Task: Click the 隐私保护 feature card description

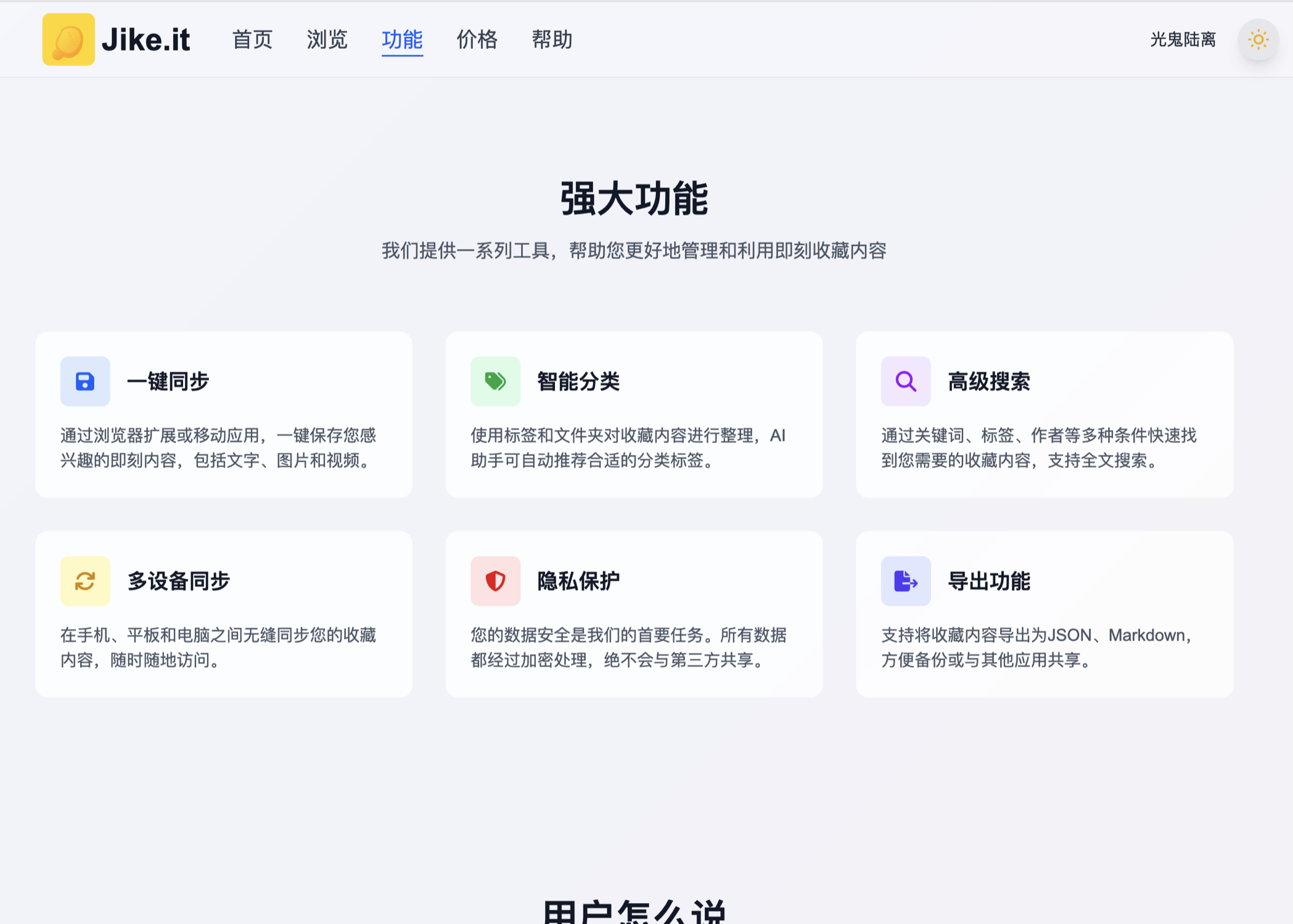Action: pyautogui.click(x=628, y=647)
